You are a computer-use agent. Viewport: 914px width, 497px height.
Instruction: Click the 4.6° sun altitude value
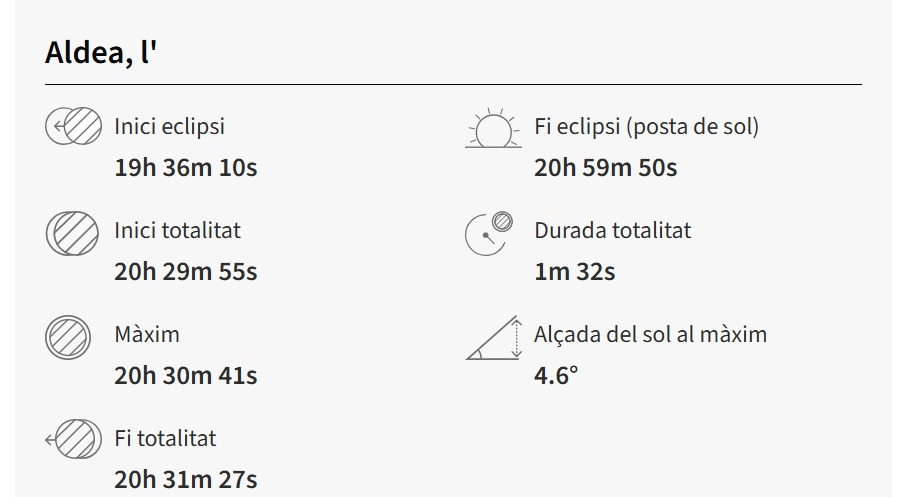click(x=556, y=375)
